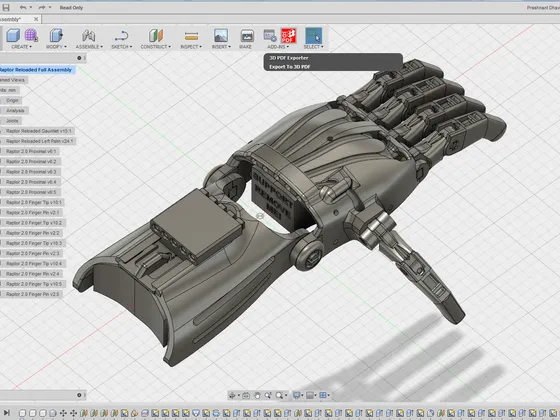Click the Sketch line-arc icon
This screenshot has height=420, width=560.
point(121,35)
